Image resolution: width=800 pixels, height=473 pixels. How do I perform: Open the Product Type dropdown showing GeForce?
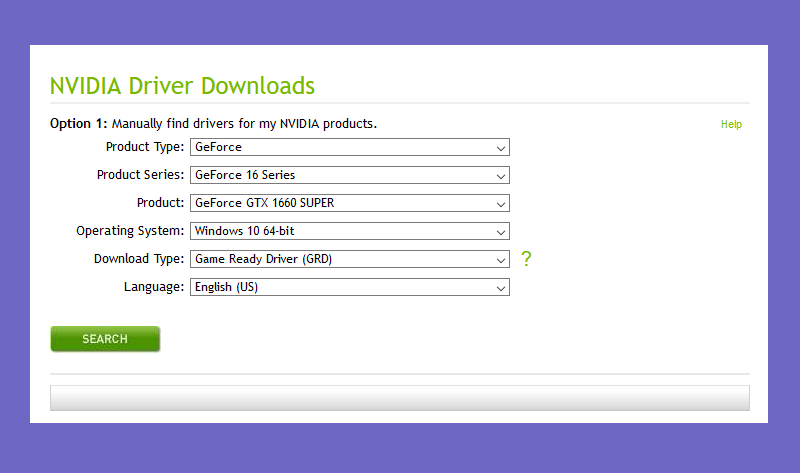point(349,147)
